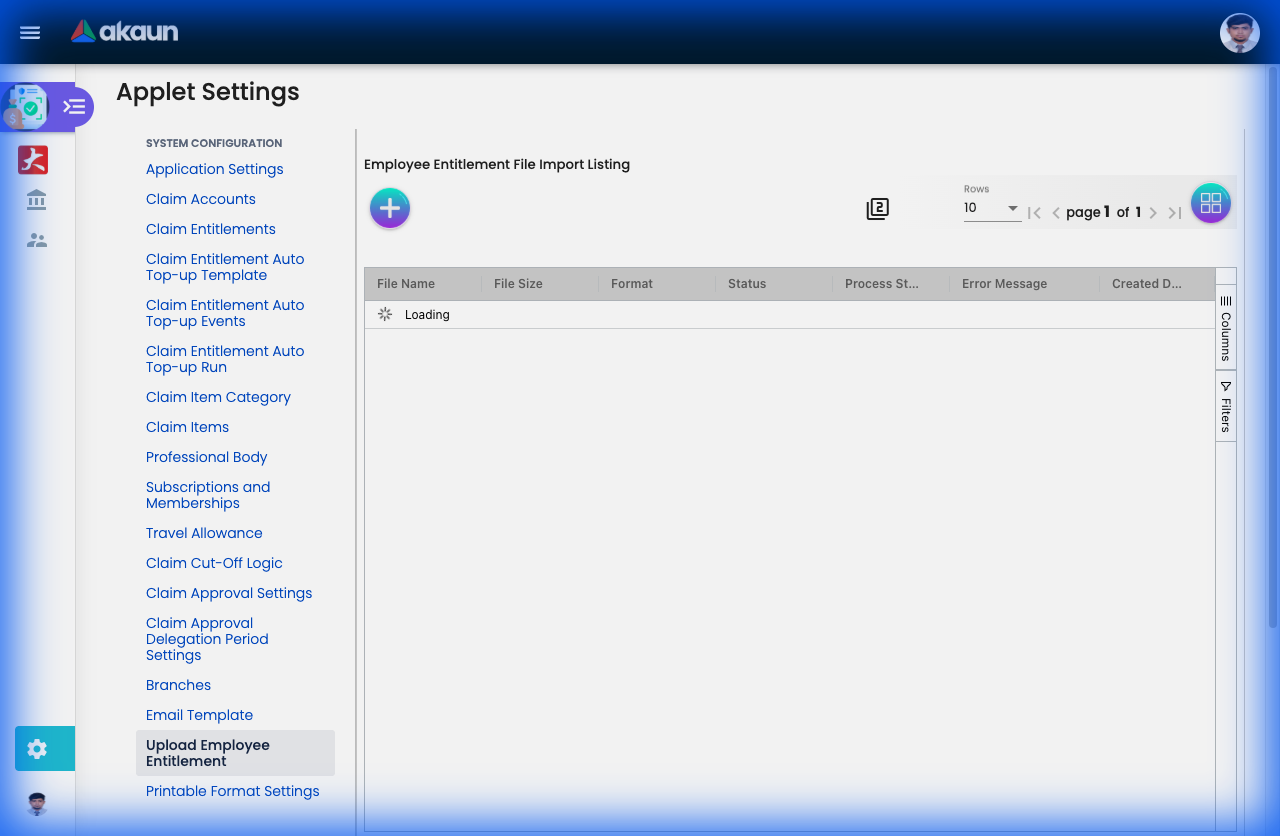Click the akaun logo in the header
Viewport: 1280px width, 836px height.
[124, 31]
